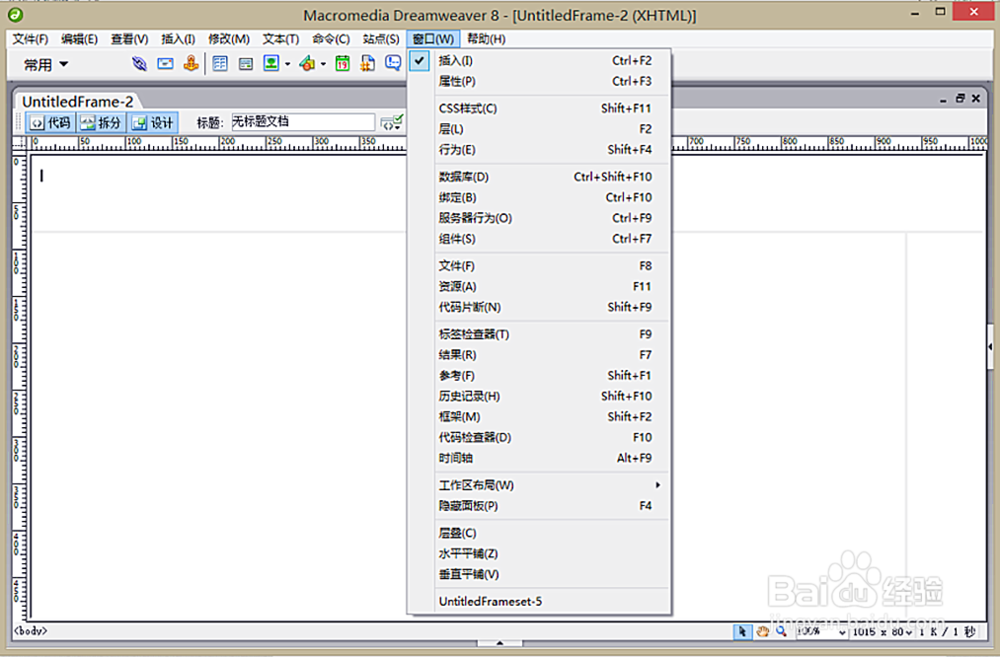1000x657 pixels.
Task: Open the 插入(I) menu in menu bar
Action: (x=178, y=39)
